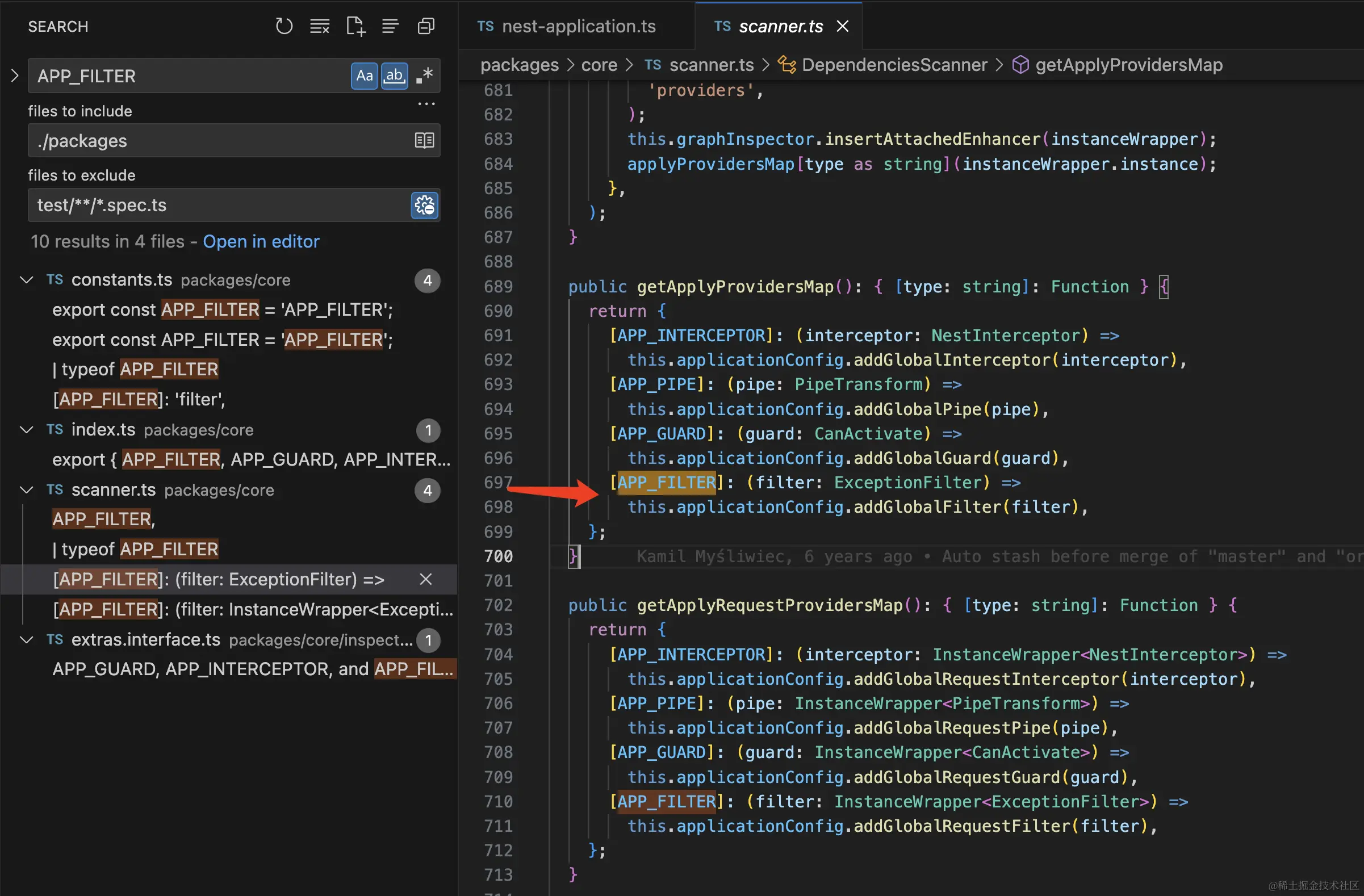This screenshot has height=896, width=1364.
Task: Click match count badge for scanner.ts
Action: [x=427, y=491]
